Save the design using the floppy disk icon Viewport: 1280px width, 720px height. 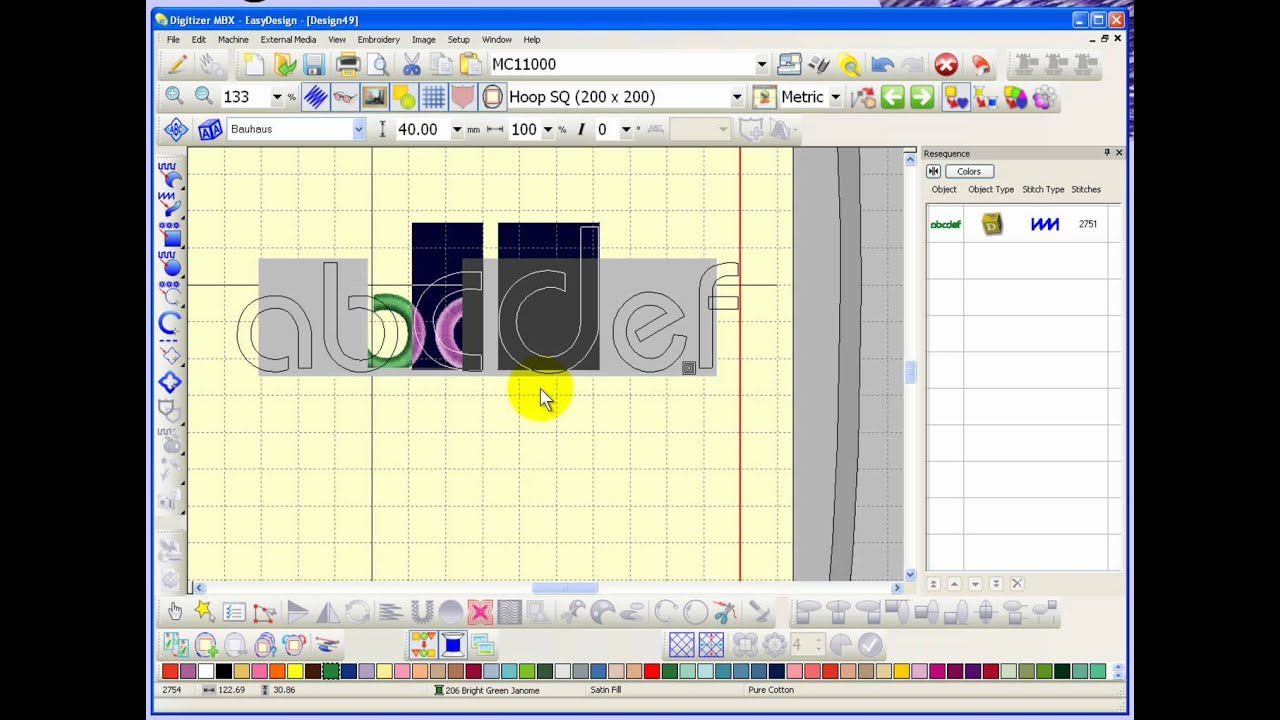(314, 65)
